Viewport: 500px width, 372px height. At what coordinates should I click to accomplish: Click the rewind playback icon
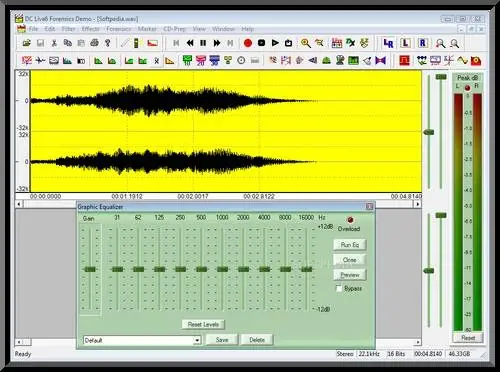[190, 43]
